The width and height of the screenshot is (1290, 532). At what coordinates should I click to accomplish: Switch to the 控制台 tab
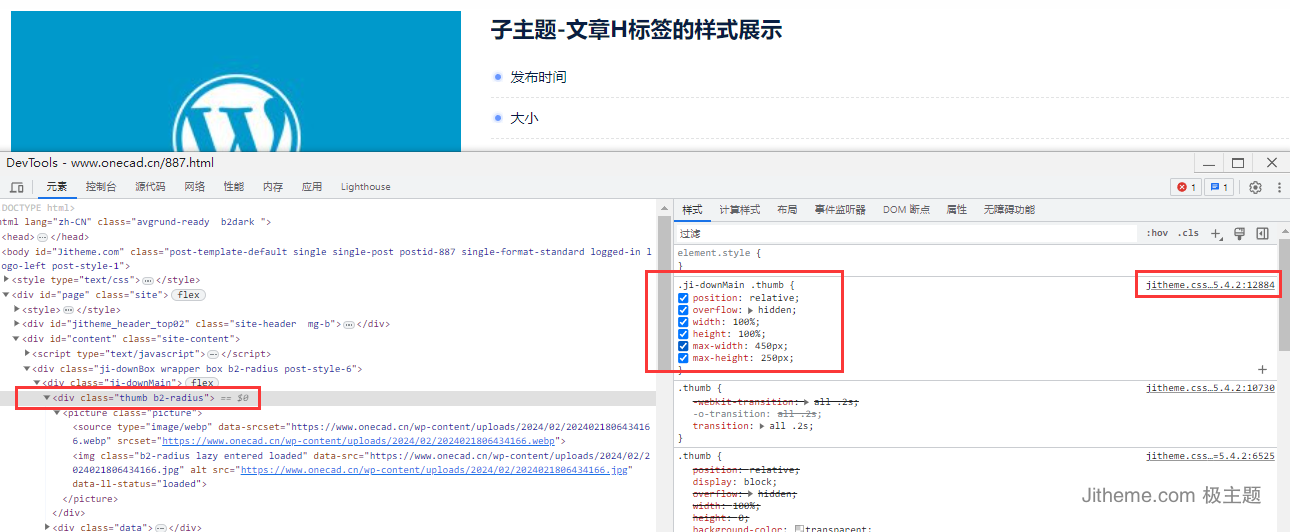click(100, 187)
